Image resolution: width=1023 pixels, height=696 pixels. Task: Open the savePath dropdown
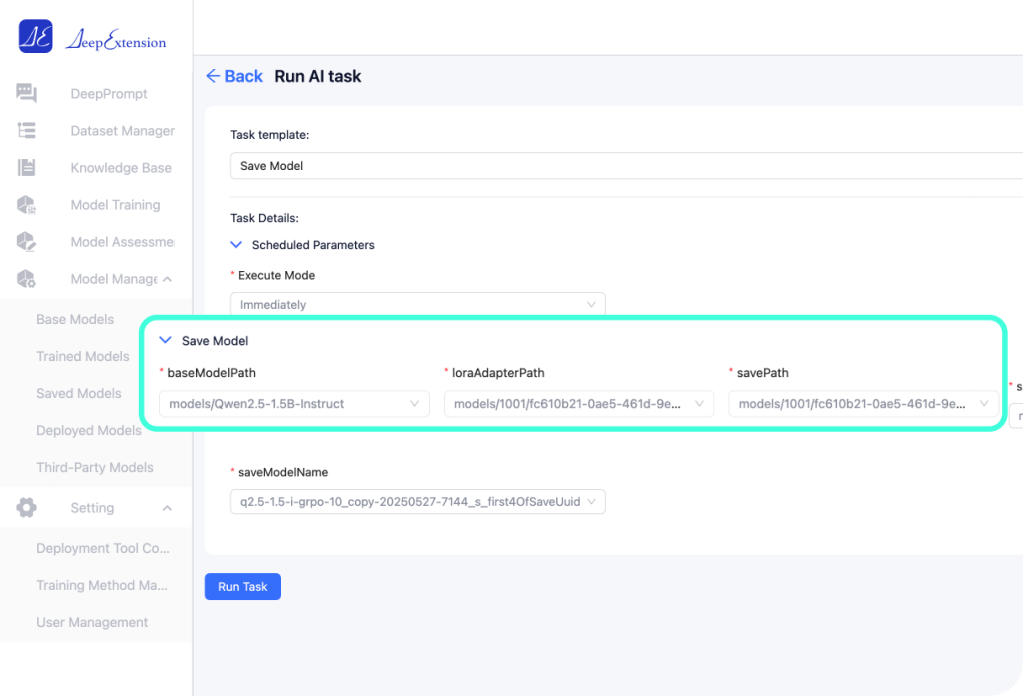863,404
